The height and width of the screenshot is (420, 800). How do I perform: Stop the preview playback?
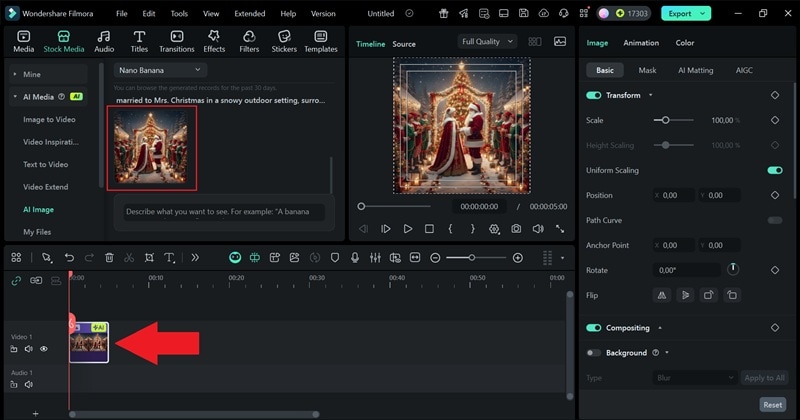(430, 229)
